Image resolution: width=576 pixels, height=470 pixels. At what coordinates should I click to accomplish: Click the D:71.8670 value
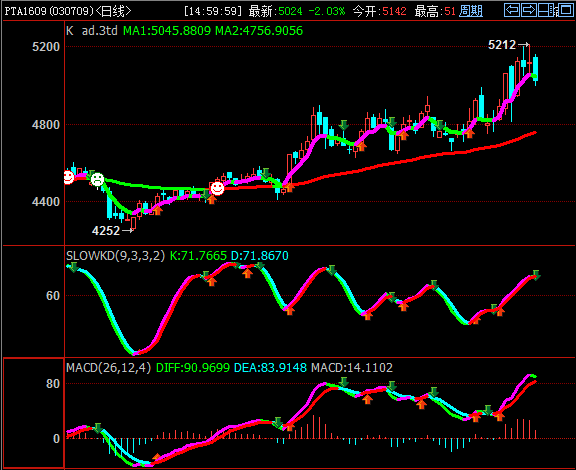pyautogui.click(x=260, y=255)
